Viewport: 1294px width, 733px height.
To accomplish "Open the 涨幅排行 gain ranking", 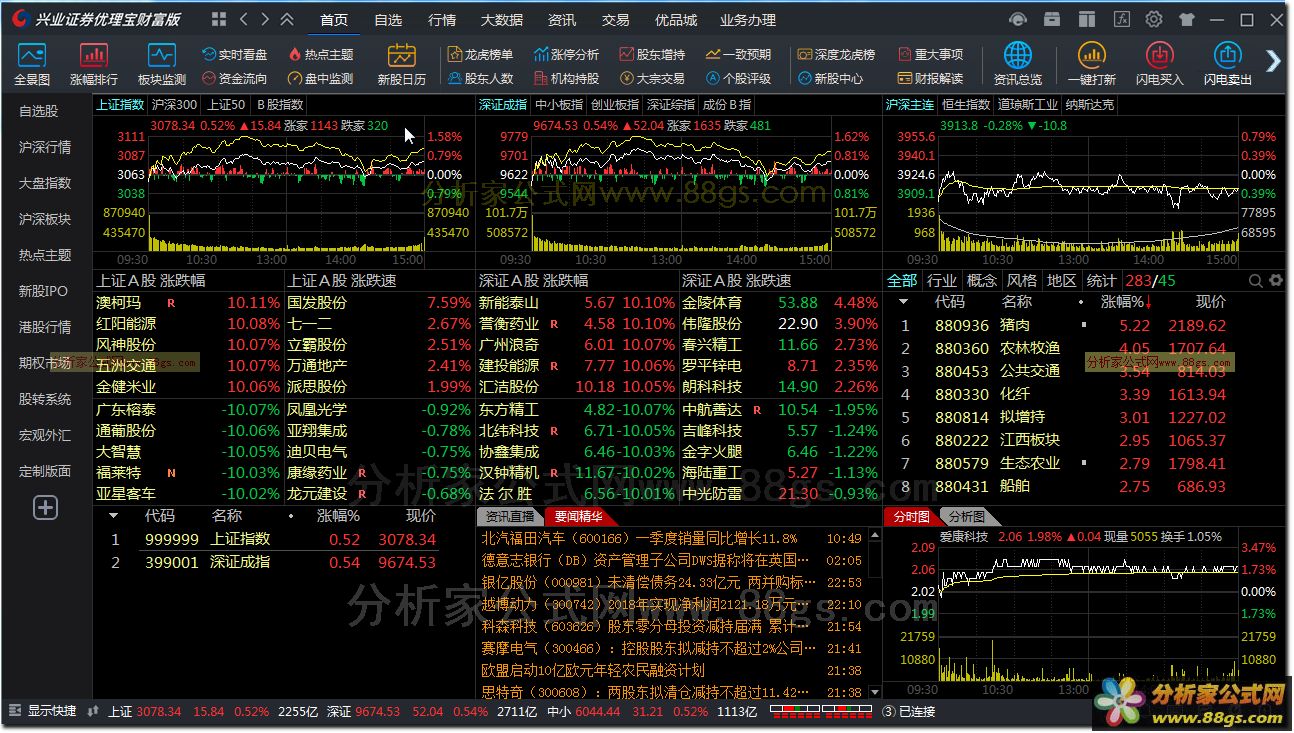I will tap(94, 65).
